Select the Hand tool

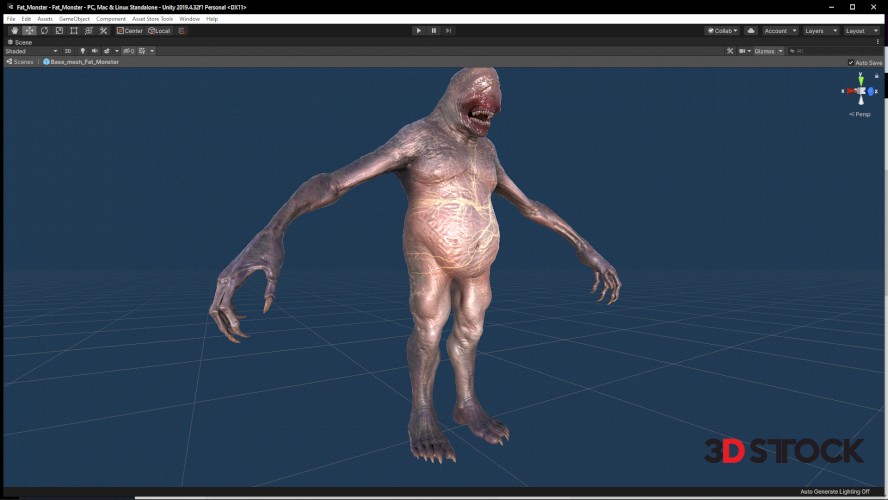(15, 31)
